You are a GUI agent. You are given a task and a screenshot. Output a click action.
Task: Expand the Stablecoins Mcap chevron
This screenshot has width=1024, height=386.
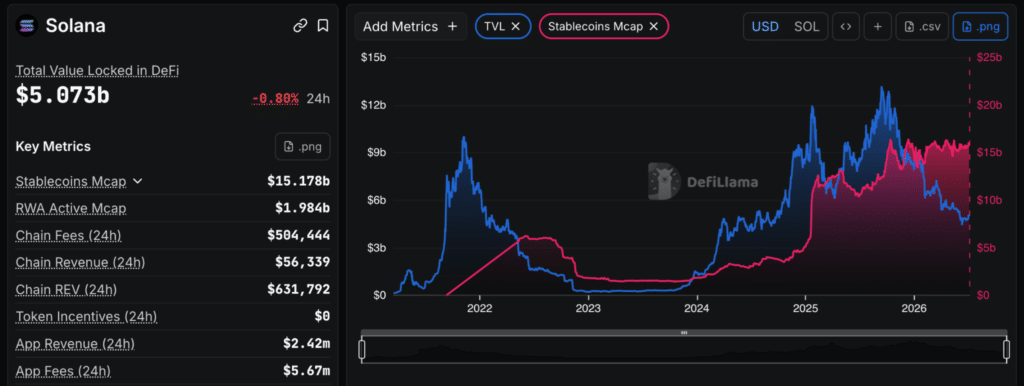(137, 181)
